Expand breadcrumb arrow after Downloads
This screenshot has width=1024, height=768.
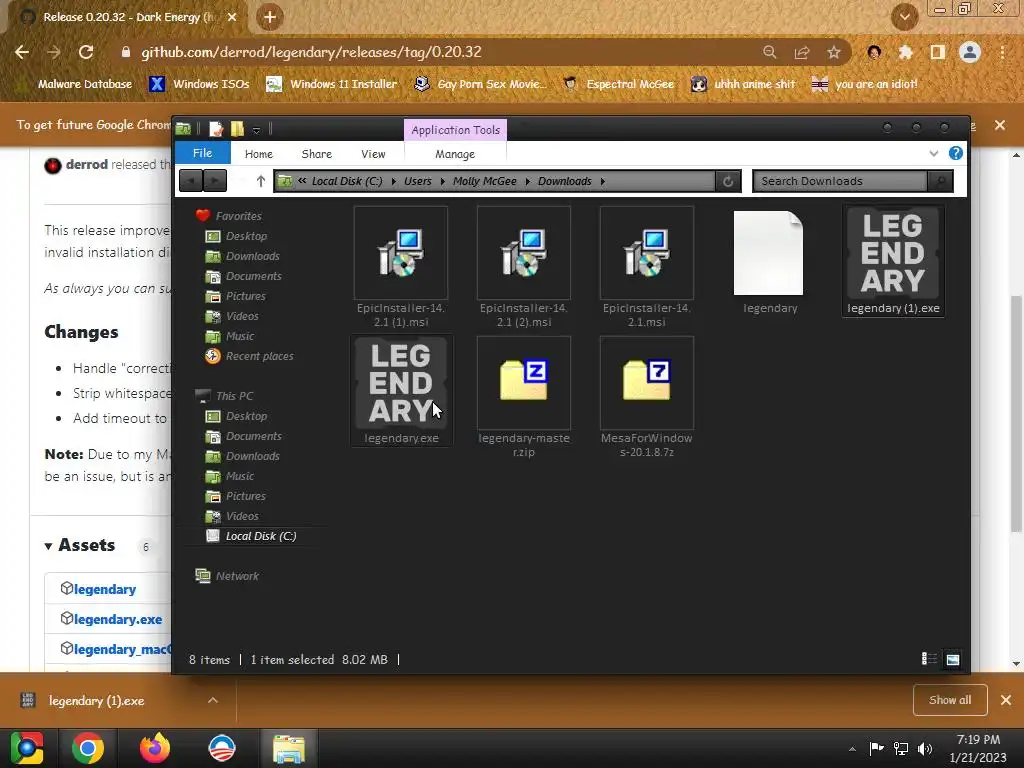(602, 181)
